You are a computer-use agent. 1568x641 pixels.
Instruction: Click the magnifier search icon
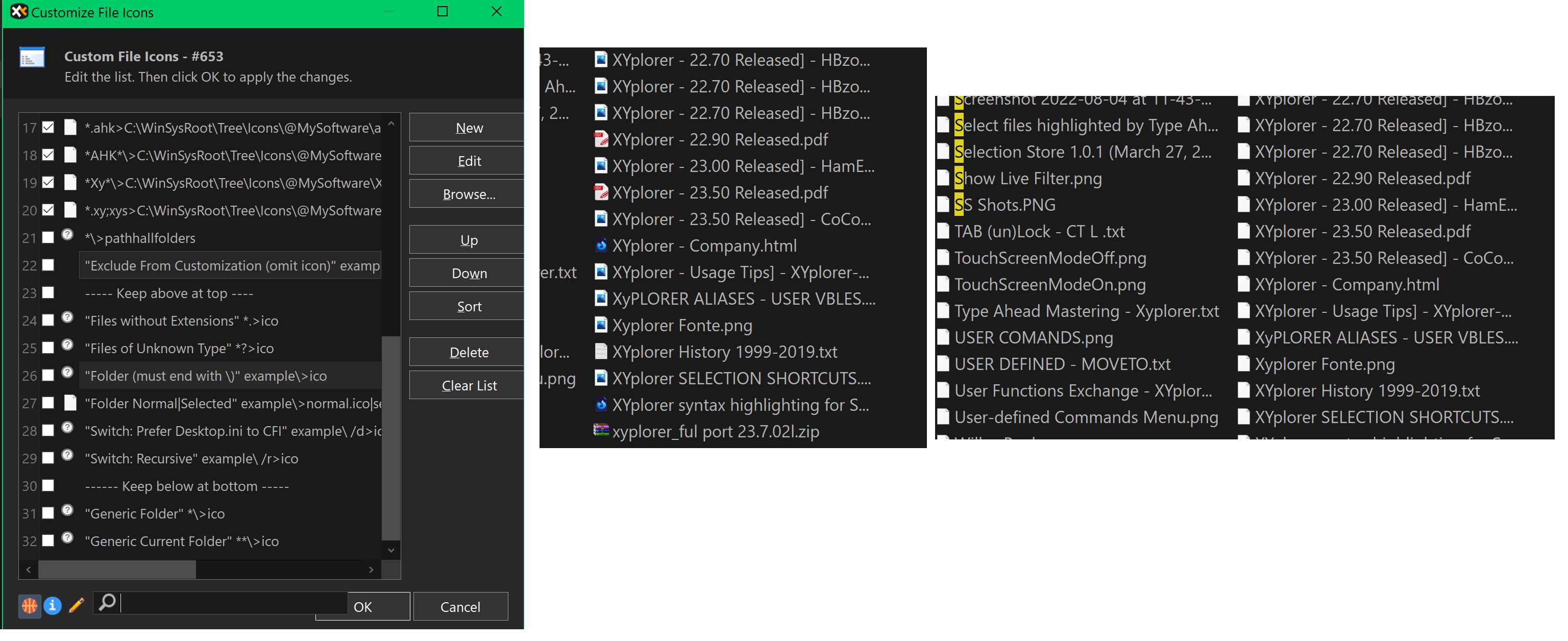pos(107,603)
